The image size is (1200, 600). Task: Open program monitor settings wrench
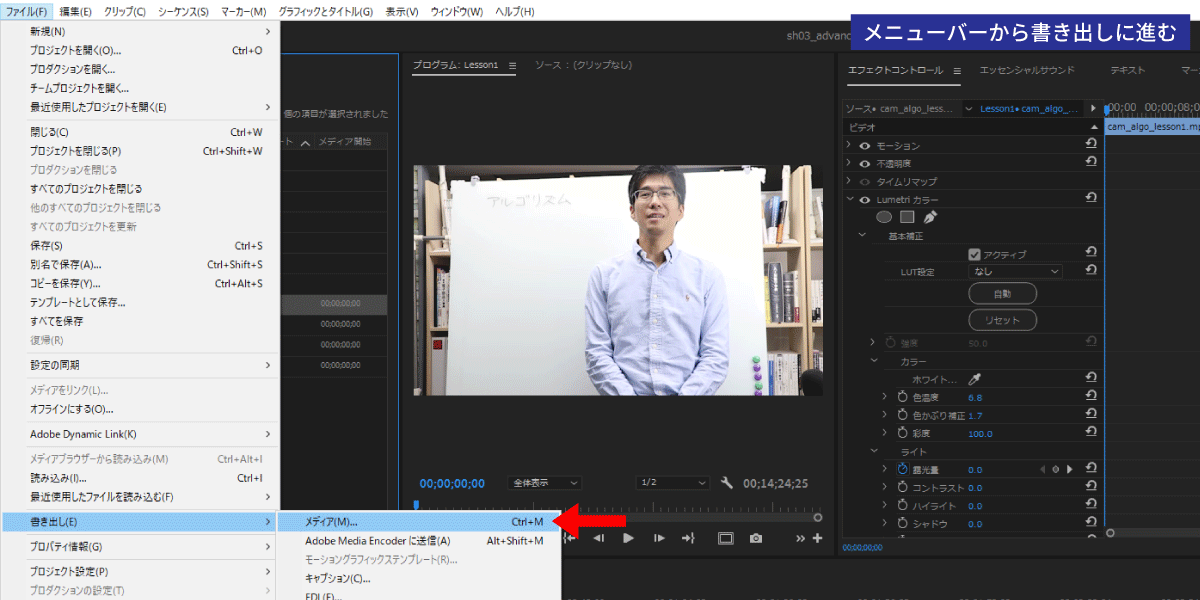tap(727, 483)
